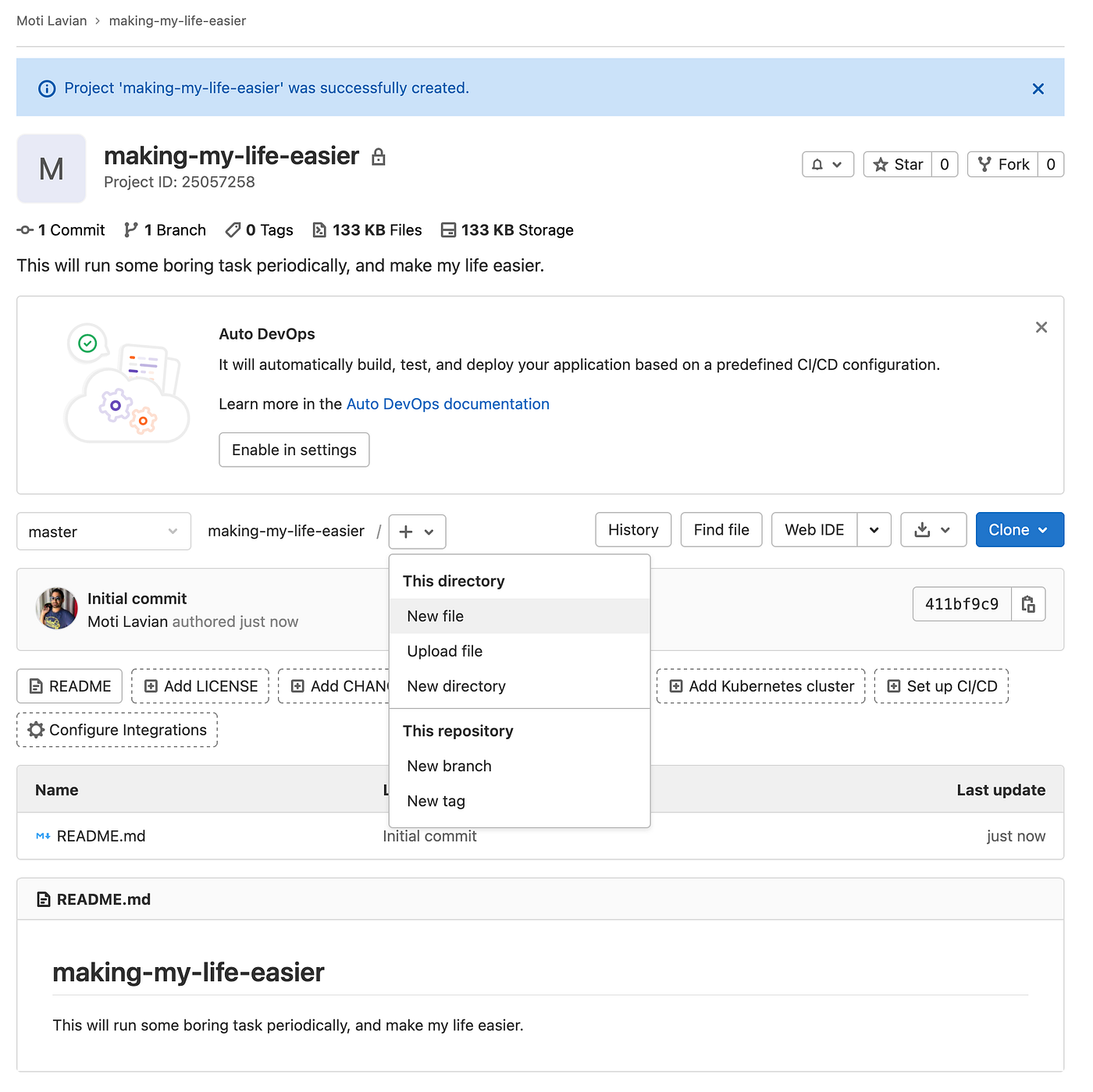The image size is (1093, 1092).
Task: Click Add Kubernetes cluster button
Action: pos(761,686)
